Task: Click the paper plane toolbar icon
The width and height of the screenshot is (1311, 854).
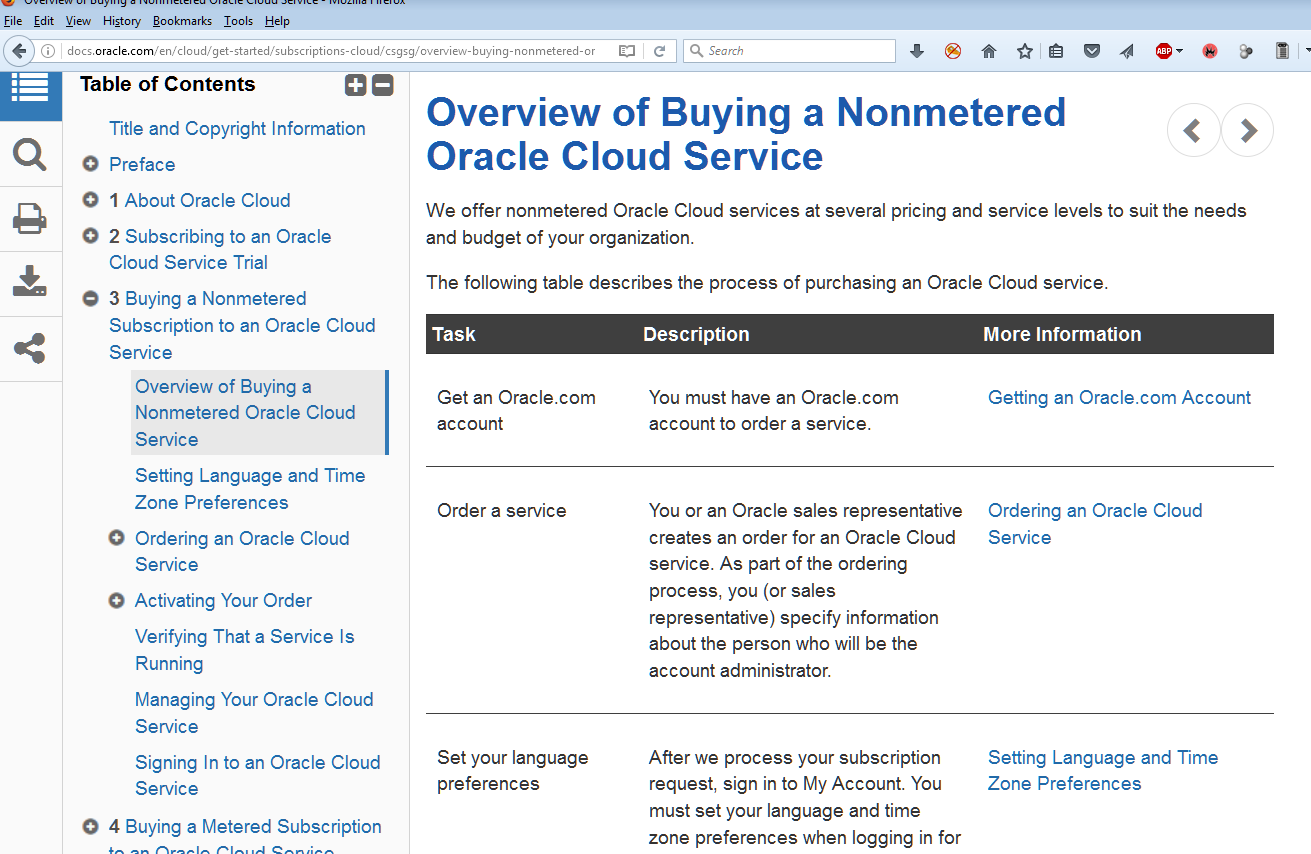Action: [1127, 51]
